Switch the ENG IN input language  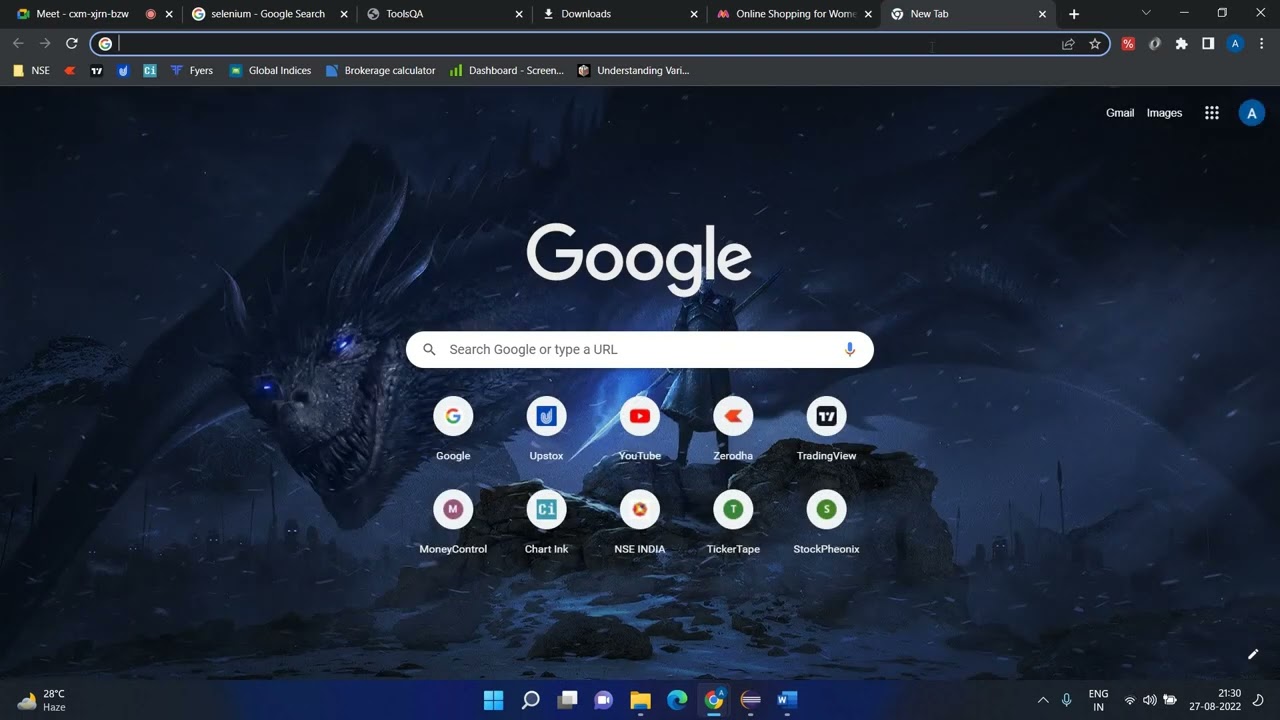click(x=1098, y=700)
